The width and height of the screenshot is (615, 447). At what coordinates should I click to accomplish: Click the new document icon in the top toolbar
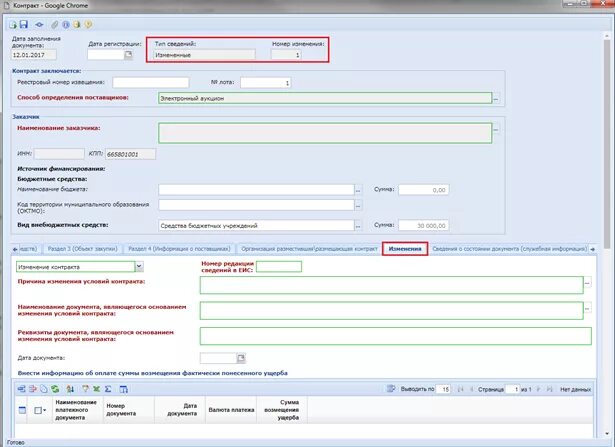[x=13, y=25]
